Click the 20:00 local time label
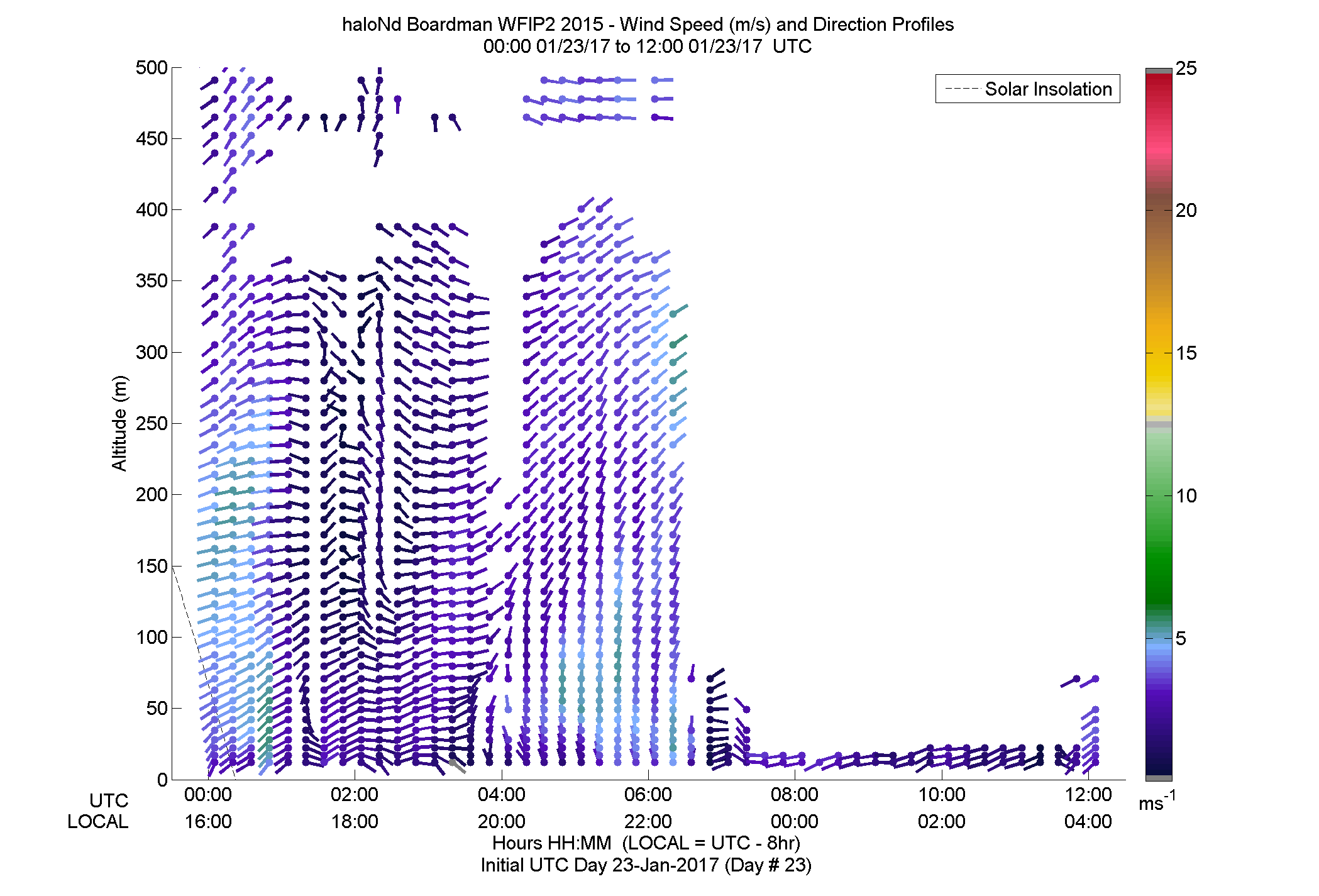Viewport: 1319px width, 896px height. point(502,821)
